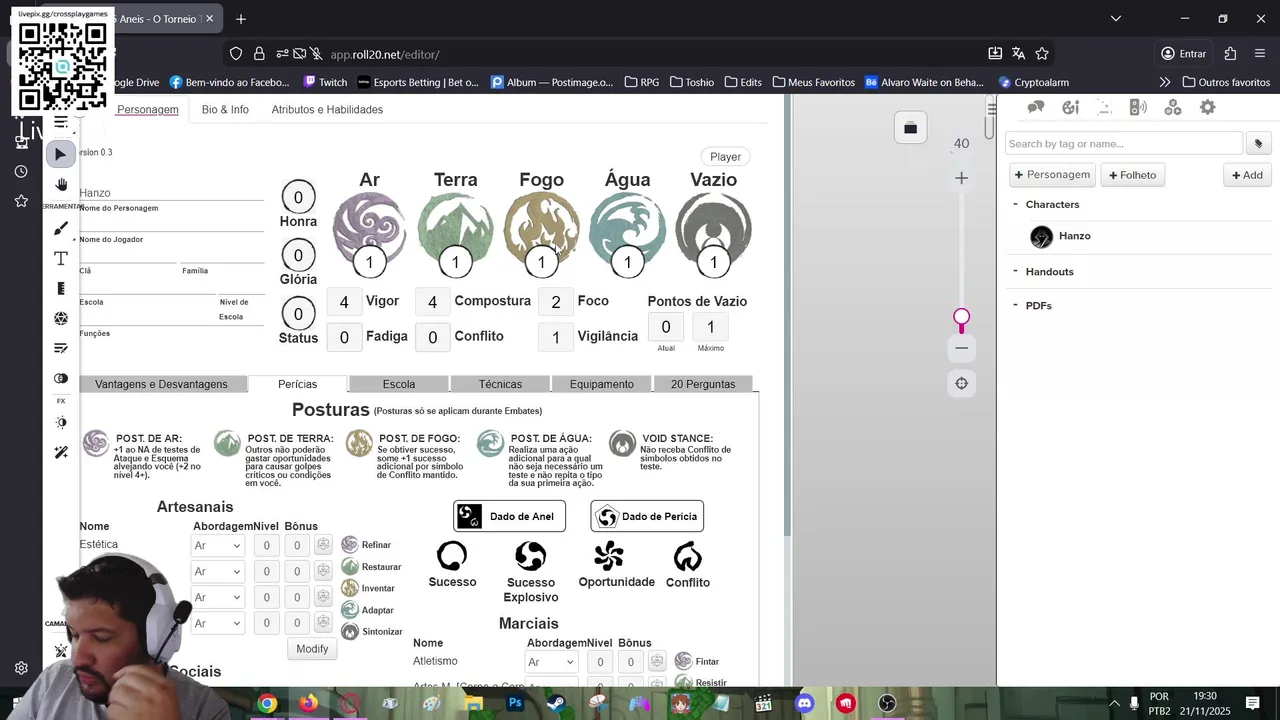Open the Collections tab icon
Screen dimensions: 1280x720
tap(1173, 107)
